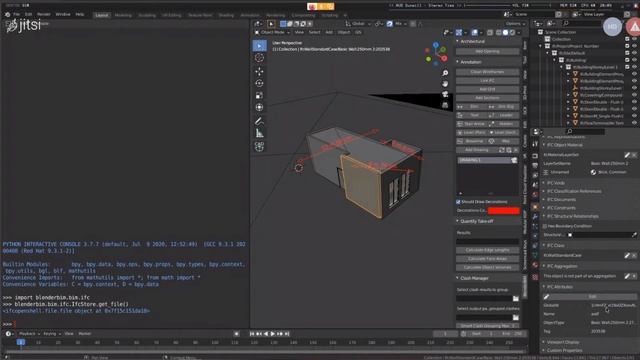
Task: Toggle Has Boundary Condition checkbox
Action: coord(545,226)
